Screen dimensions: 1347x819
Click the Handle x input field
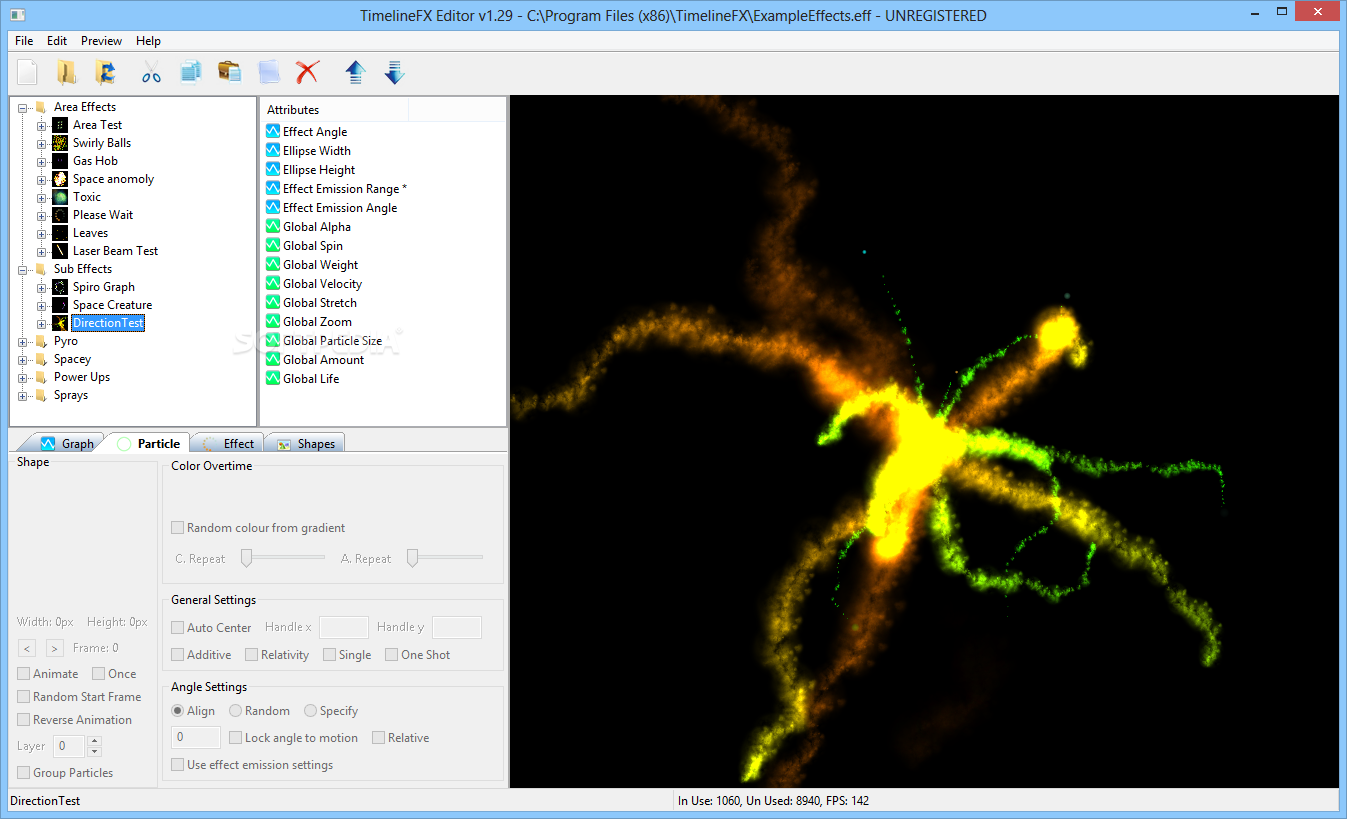coord(344,627)
